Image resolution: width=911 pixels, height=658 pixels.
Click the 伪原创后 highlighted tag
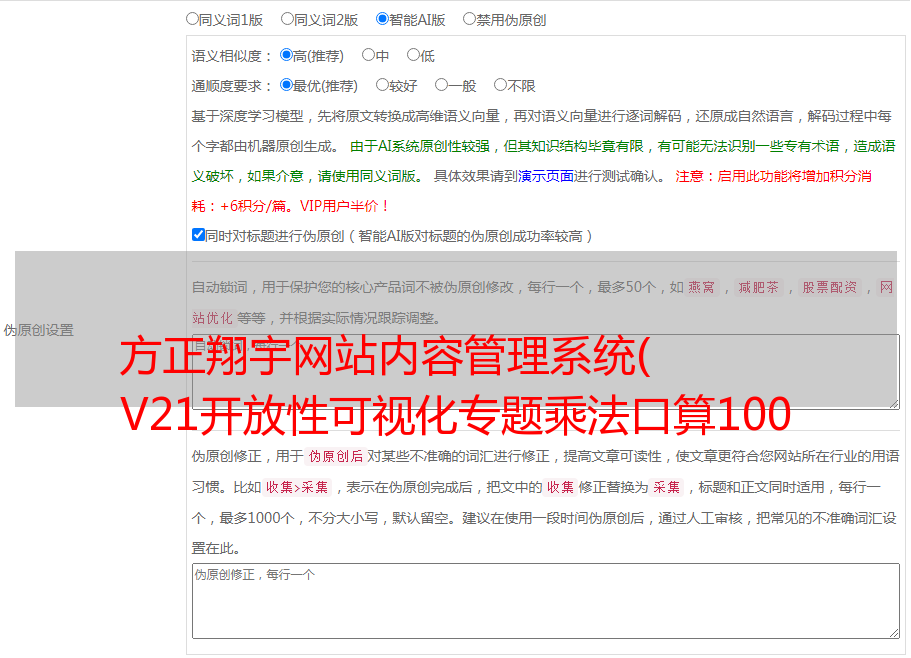(x=336, y=456)
